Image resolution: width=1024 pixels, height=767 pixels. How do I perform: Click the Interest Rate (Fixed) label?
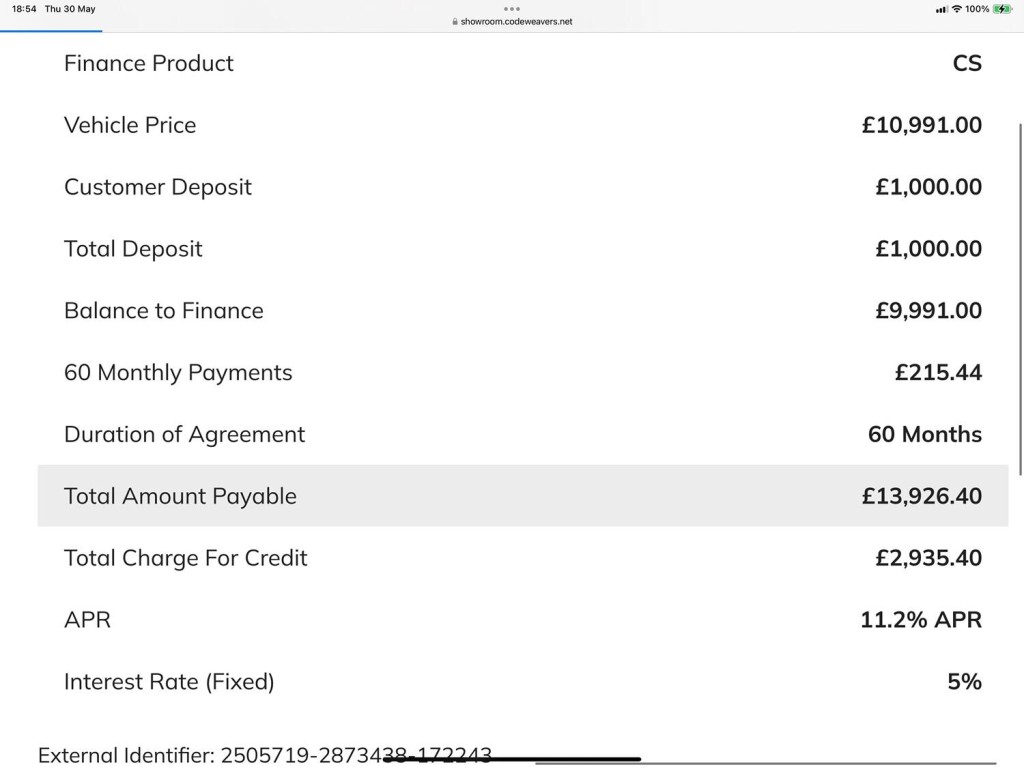pos(169,682)
